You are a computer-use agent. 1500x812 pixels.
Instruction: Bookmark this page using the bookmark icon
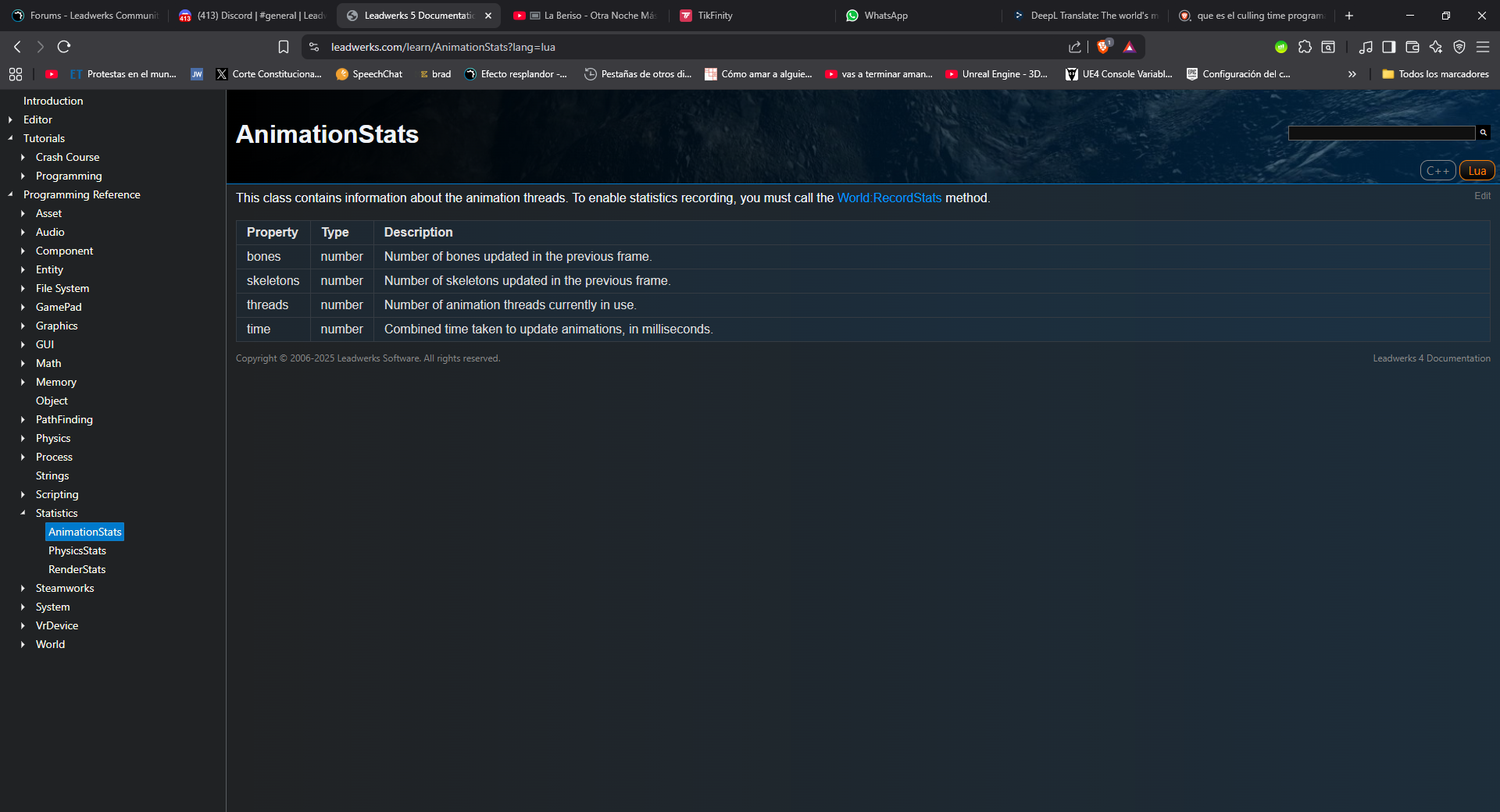coord(284,47)
